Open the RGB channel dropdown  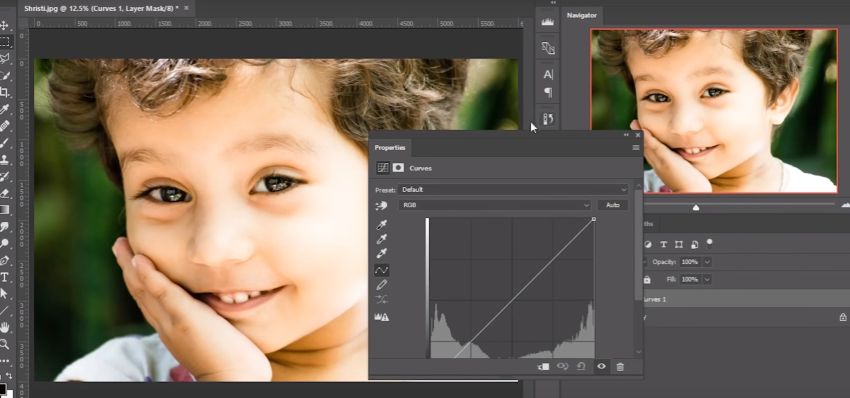click(x=494, y=205)
